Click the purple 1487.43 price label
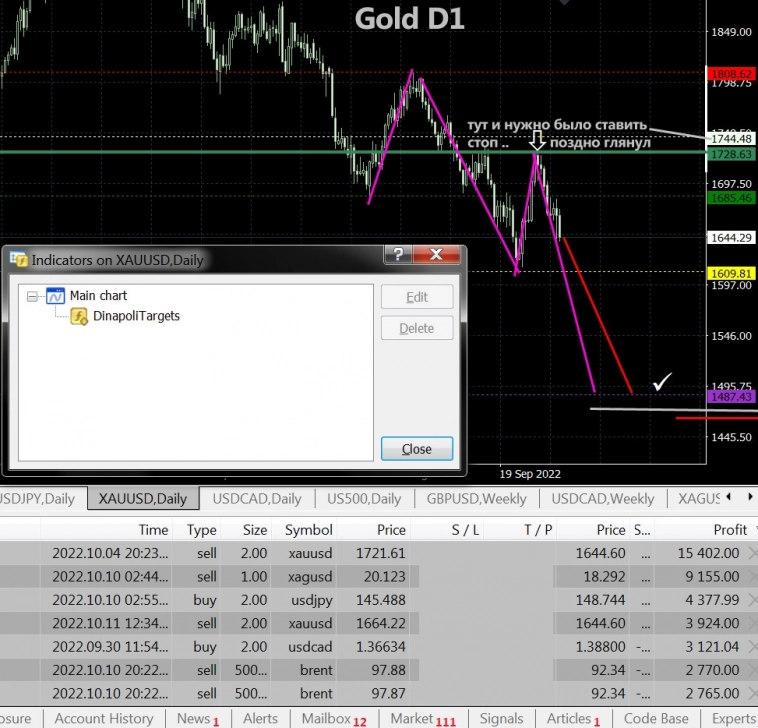The width and height of the screenshot is (758, 728). [730, 397]
